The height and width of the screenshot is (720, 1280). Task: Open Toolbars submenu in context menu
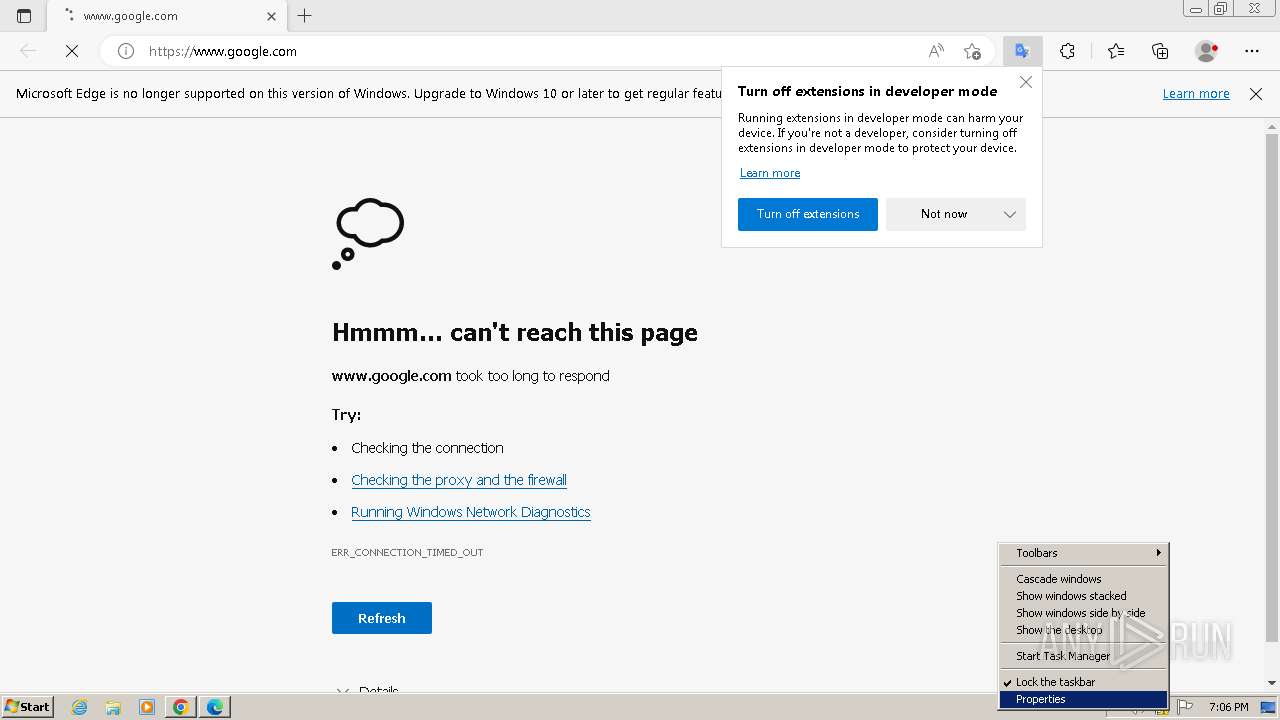(1084, 553)
